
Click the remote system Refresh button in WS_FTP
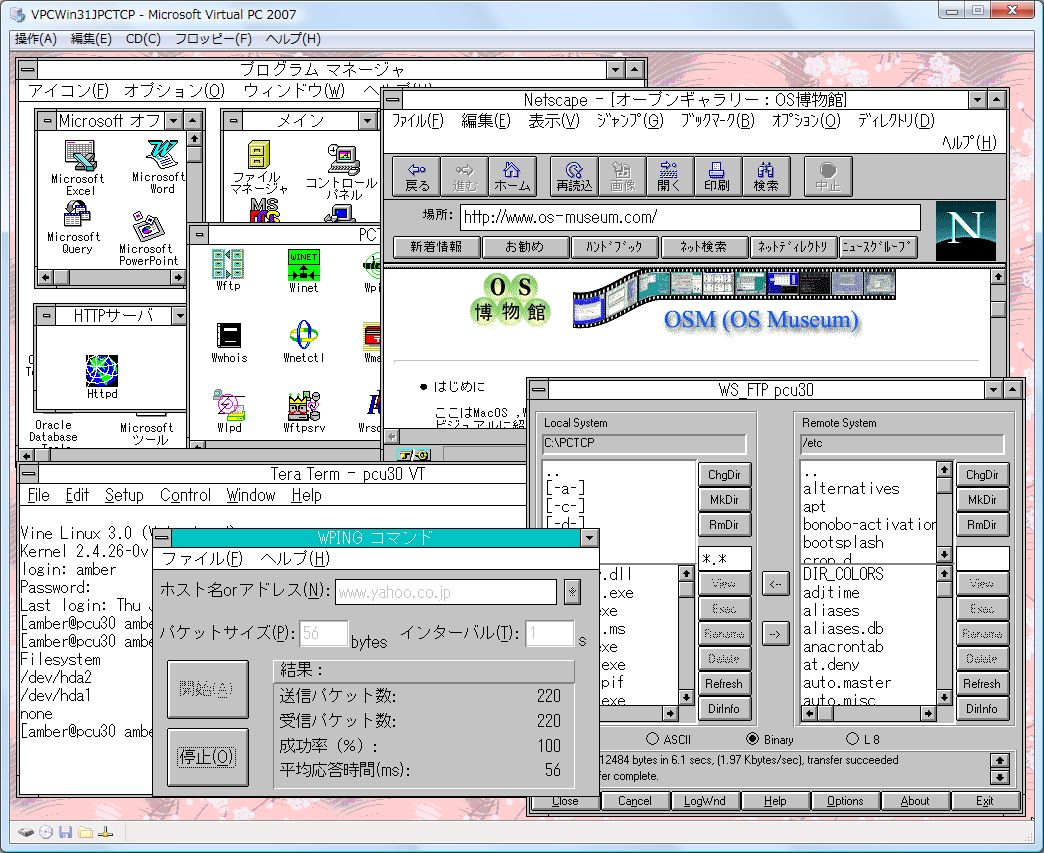click(981, 684)
